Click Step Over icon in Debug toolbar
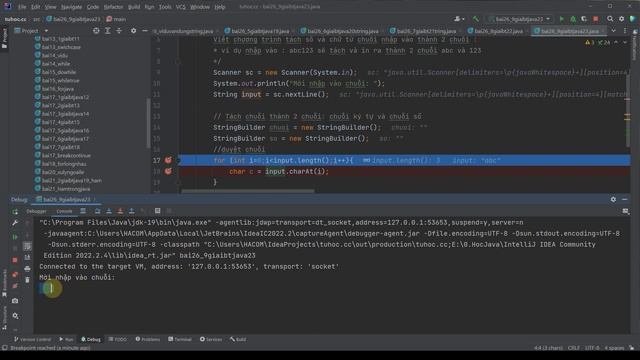This screenshot has width=640, height=360. point(97,211)
